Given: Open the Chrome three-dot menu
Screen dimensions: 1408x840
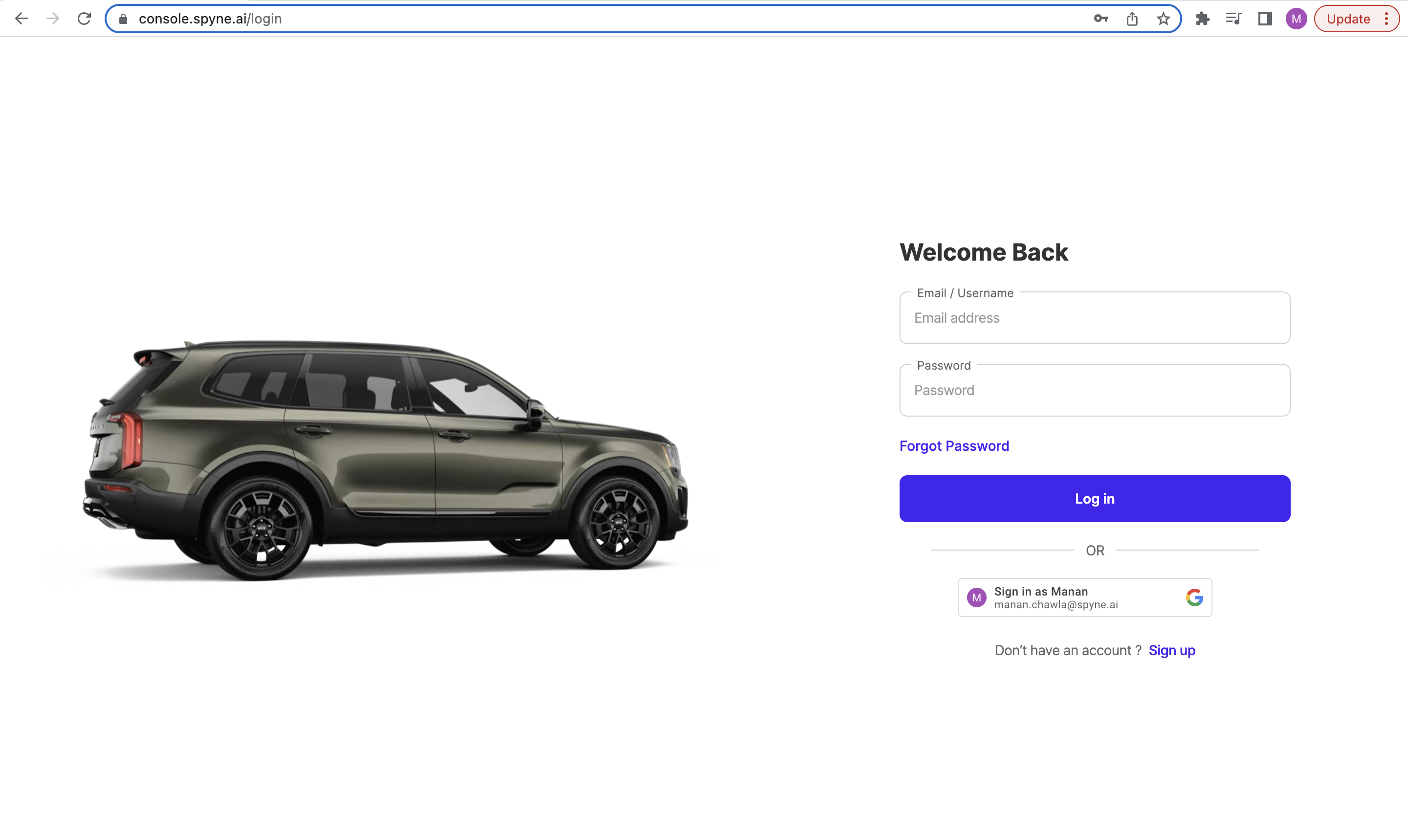Looking at the screenshot, I should [1387, 19].
